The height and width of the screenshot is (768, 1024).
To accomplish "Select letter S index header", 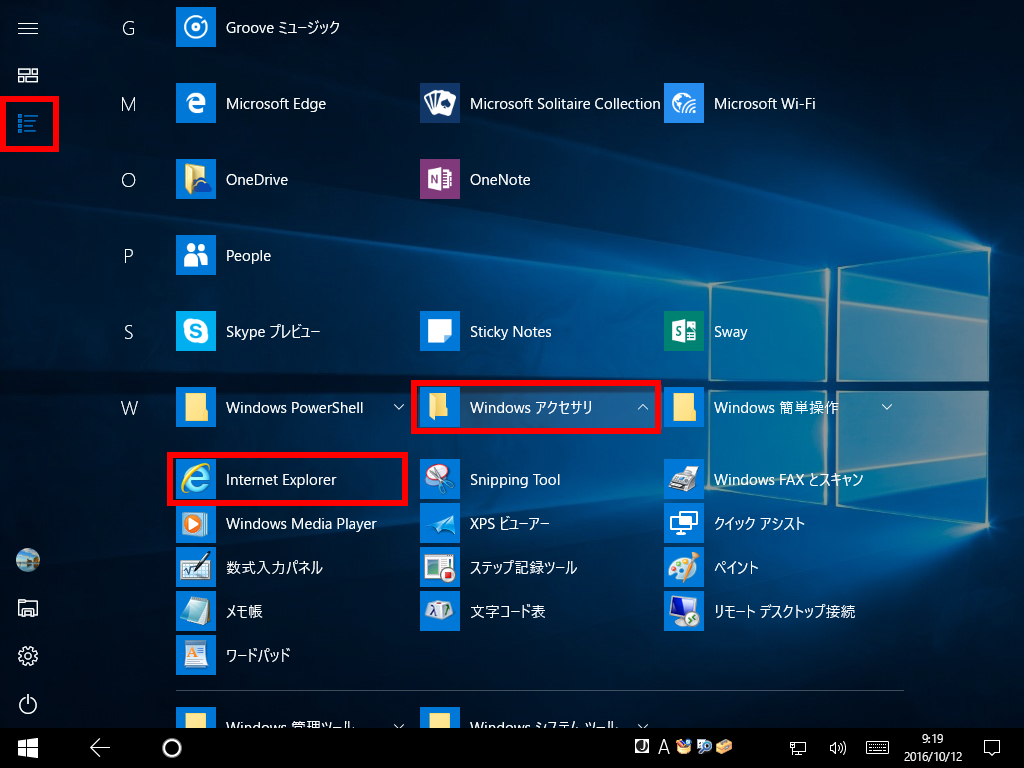I will 129,332.
